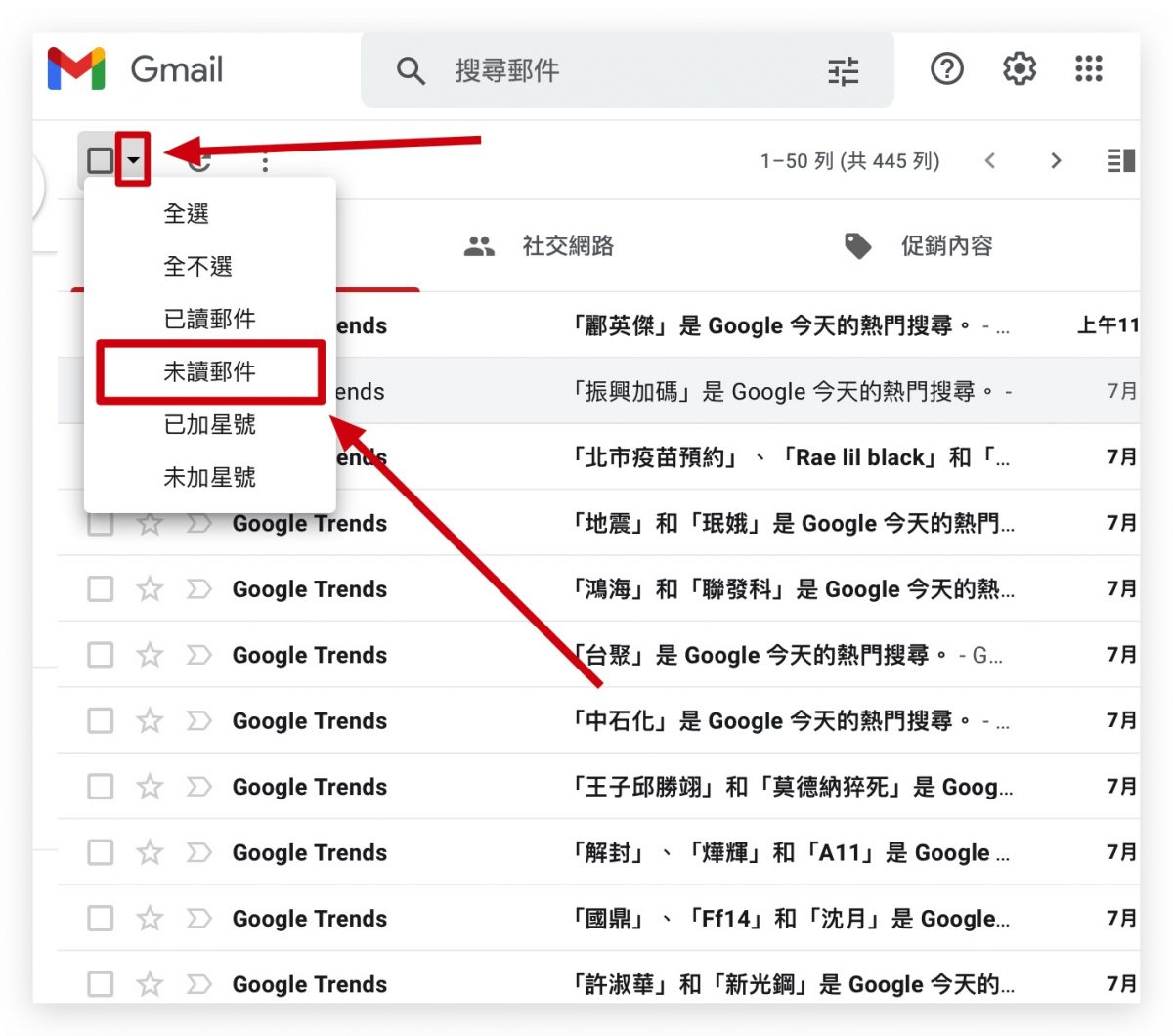Viewport: 1173px width, 1036px height.
Task: Tick the select-all checkbox in toolbar
Action: tap(100, 159)
